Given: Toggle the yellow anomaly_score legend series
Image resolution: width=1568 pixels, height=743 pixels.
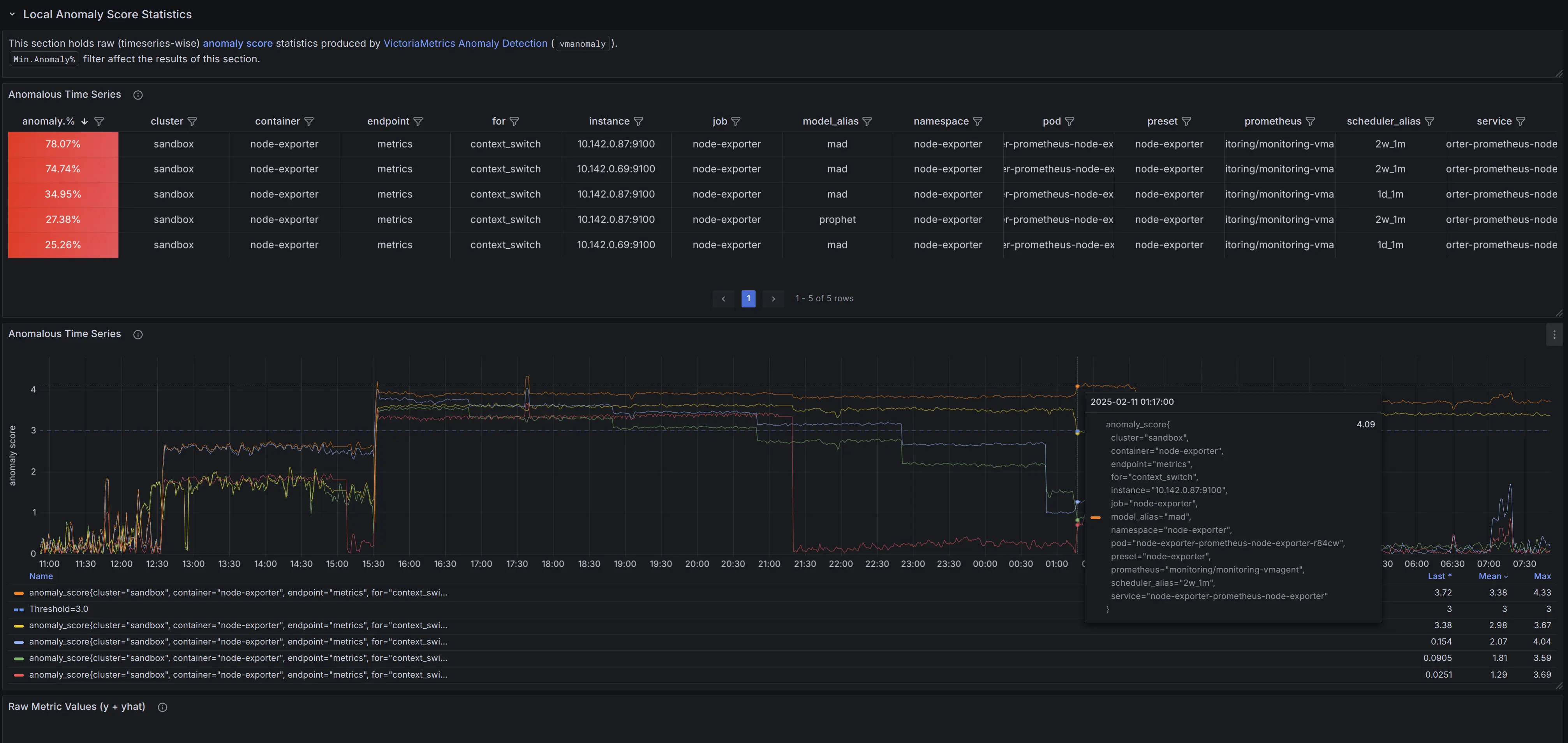Looking at the screenshot, I should [x=238, y=625].
